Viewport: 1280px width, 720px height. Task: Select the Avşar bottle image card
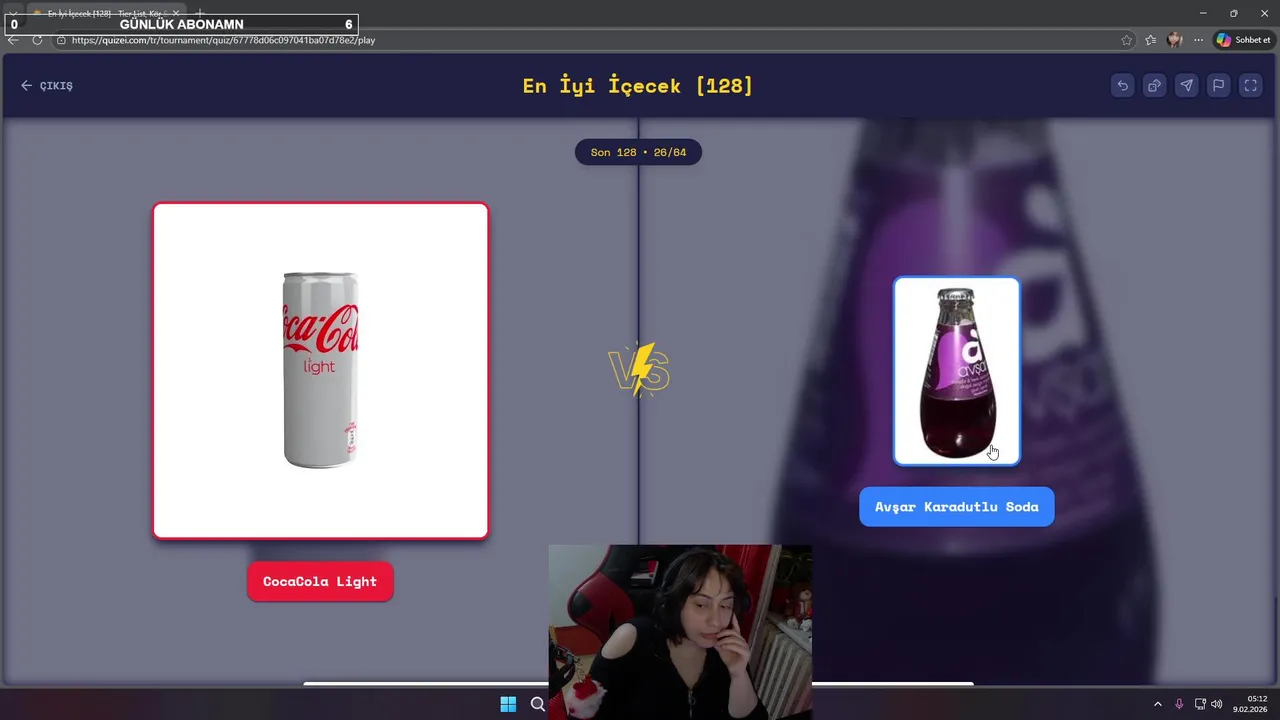[957, 371]
